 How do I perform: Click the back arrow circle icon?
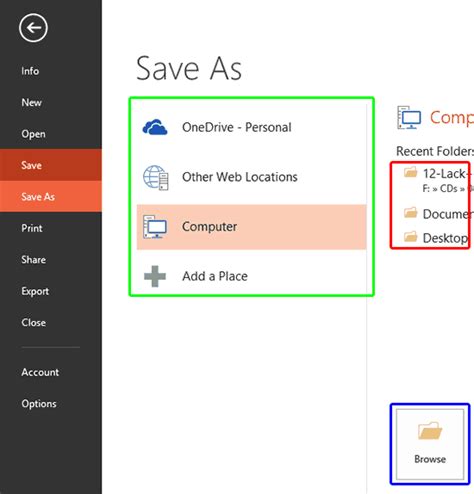(33, 28)
